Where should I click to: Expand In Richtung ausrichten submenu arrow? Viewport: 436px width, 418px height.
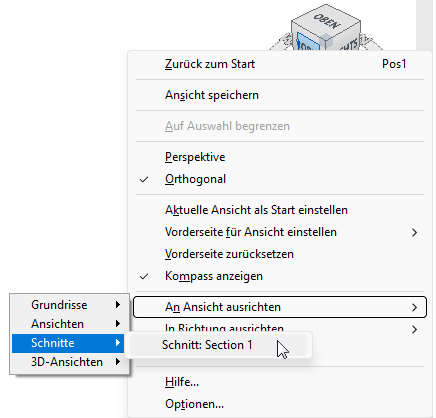click(414, 330)
